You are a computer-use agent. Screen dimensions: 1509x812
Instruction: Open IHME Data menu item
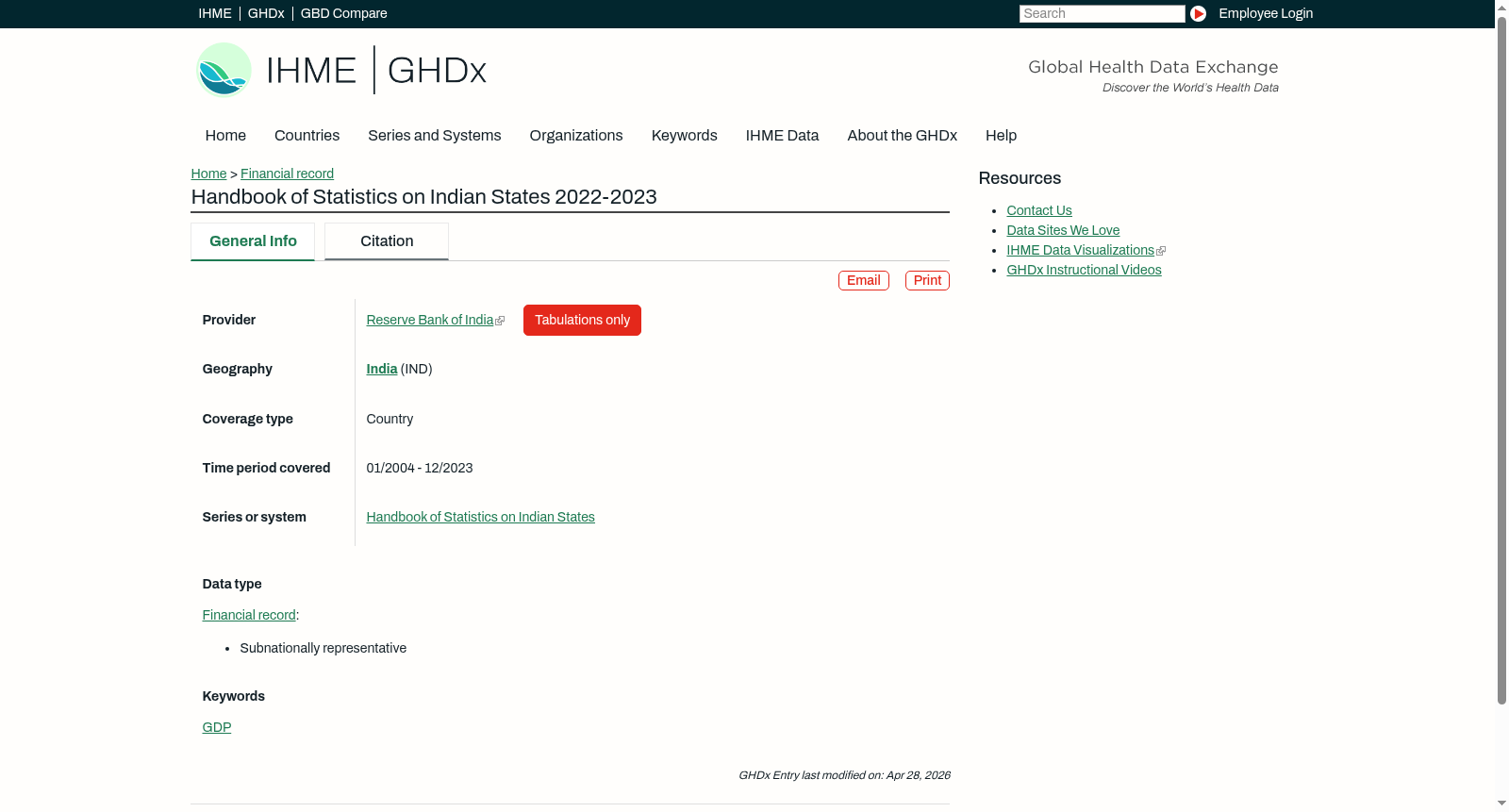point(782,135)
